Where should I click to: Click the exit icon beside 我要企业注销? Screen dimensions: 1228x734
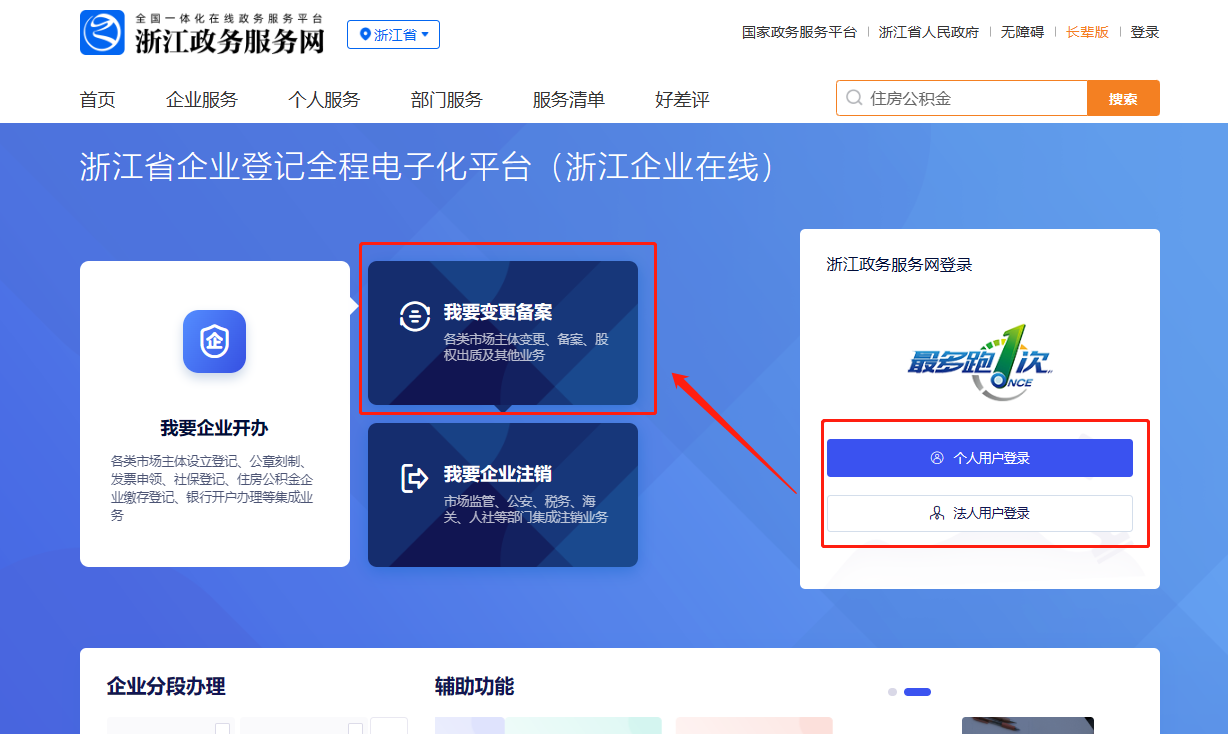click(x=414, y=478)
